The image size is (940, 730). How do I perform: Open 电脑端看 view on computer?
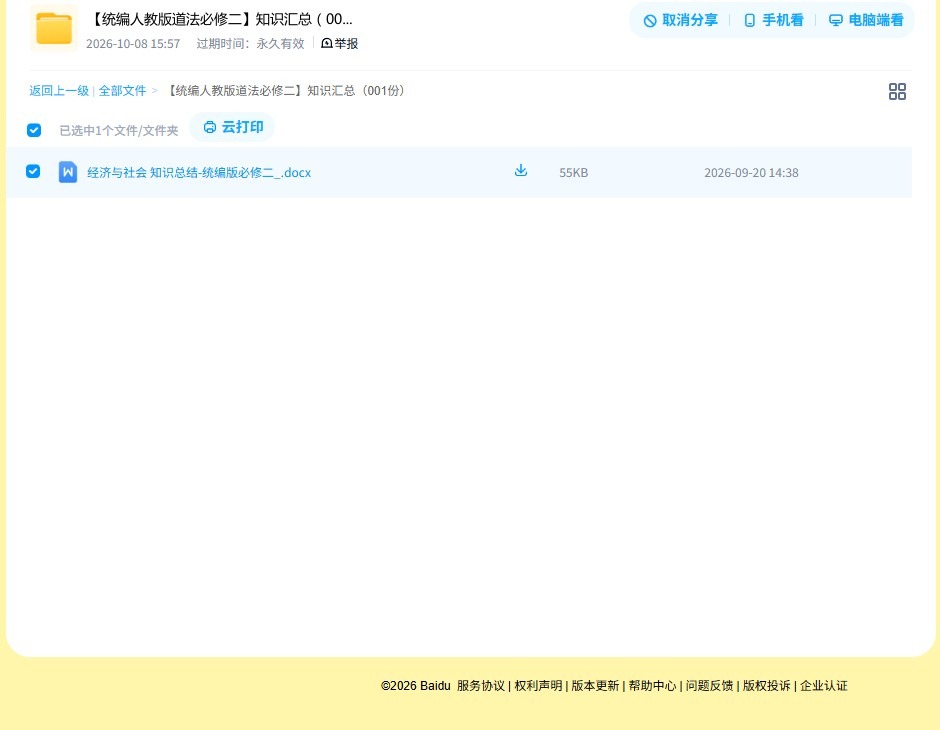[866, 20]
